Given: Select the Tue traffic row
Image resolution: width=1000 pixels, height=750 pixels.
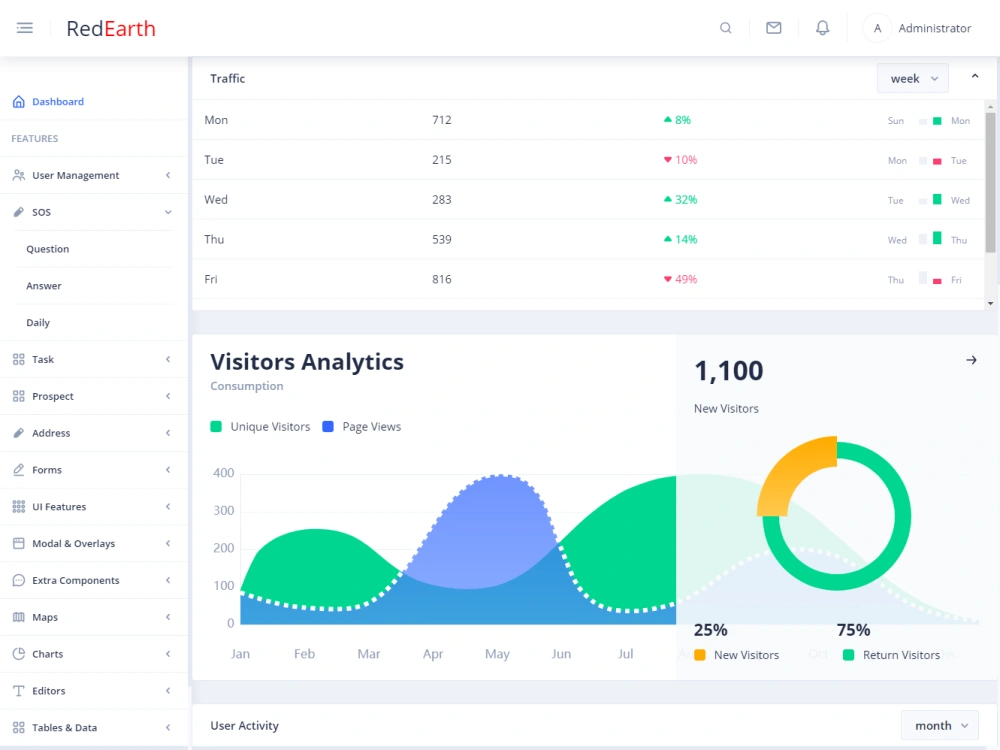Looking at the screenshot, I should tap(588, 159).
